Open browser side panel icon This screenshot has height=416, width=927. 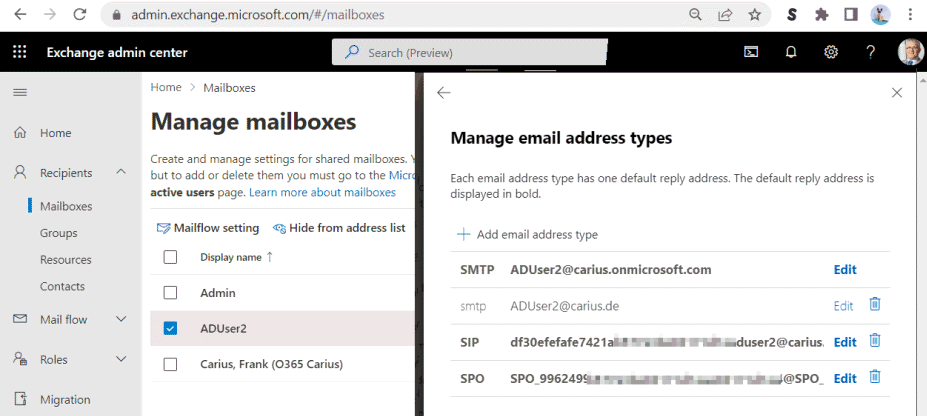pyautogui.click(x=851, y=15)
